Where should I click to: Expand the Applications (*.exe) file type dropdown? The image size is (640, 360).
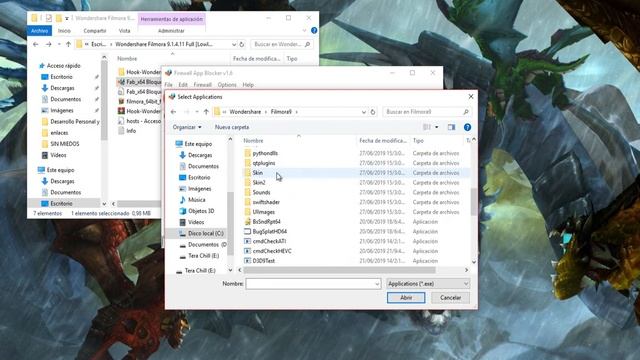[466, 284]
